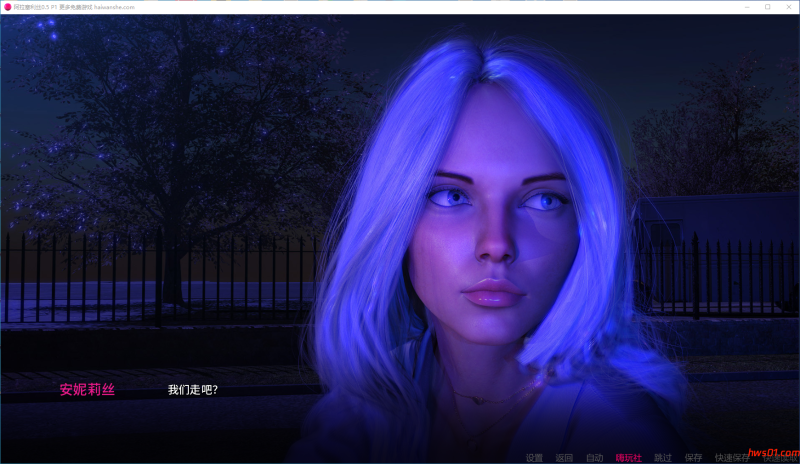Image resolution: width=800 pixels, height=464 pixels.
Task: Click dialogue text 我们走吧? to advance
Action: tap(192, 390)
